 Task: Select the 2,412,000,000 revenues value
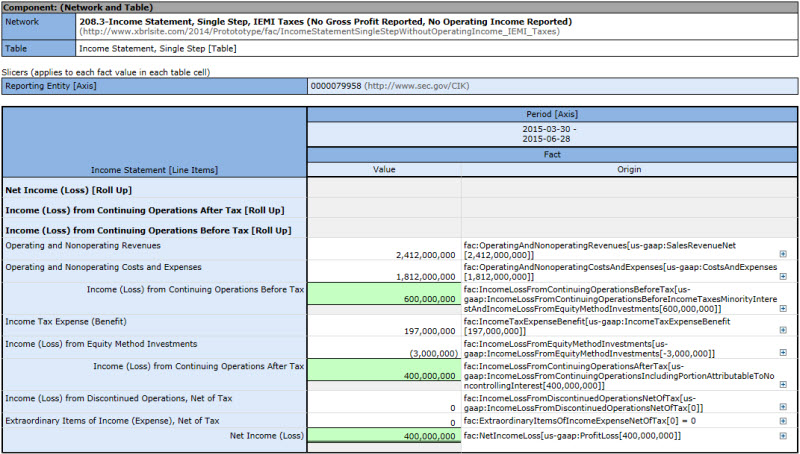click(x=426, y=255)
